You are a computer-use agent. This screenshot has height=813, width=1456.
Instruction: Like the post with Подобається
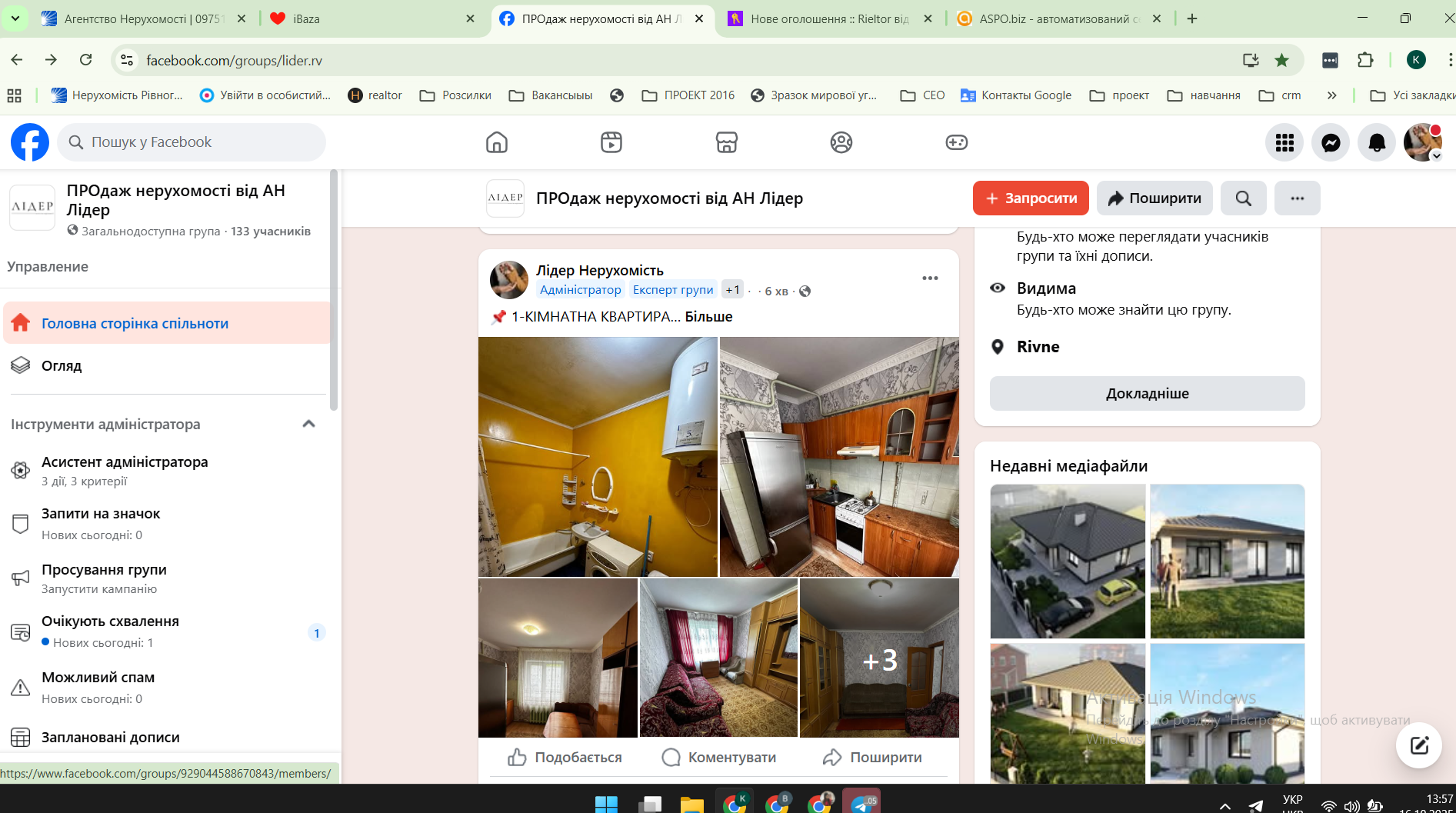(x=565, y=758)
